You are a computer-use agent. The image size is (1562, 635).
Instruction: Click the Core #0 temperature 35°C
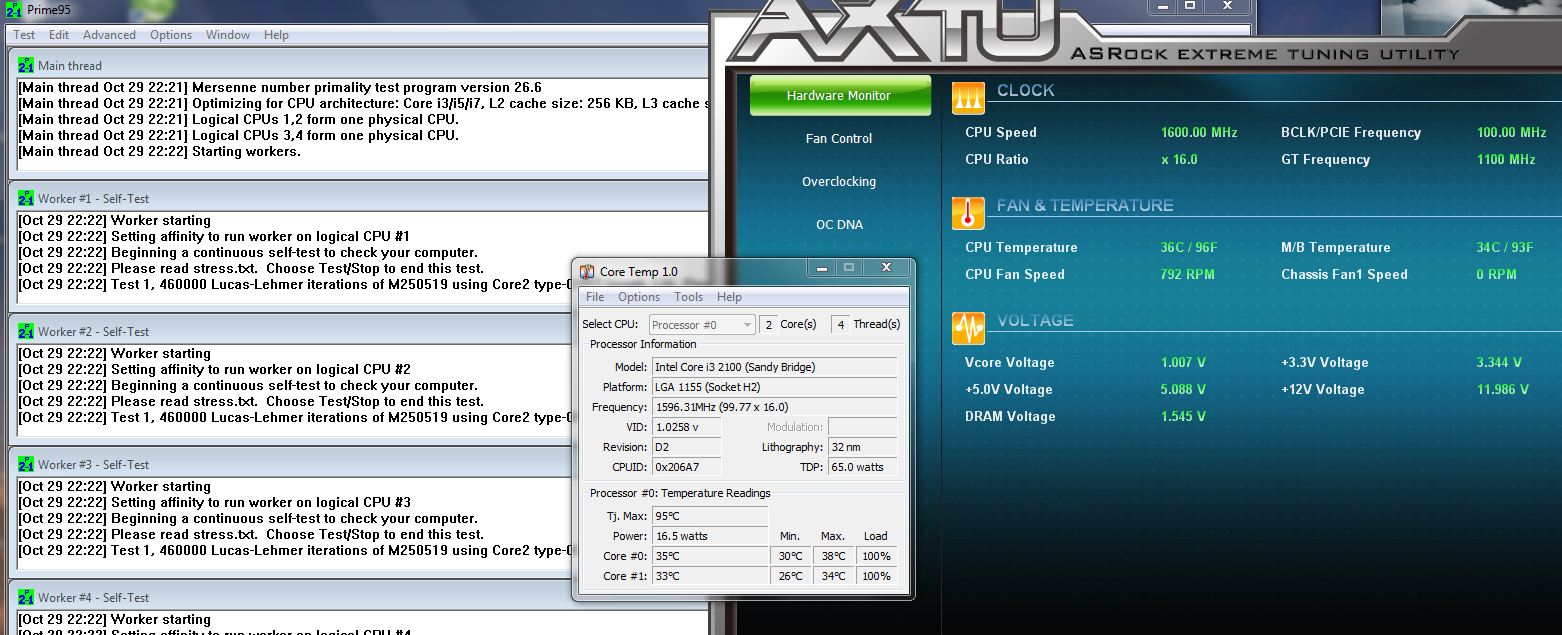click(710, 556)
